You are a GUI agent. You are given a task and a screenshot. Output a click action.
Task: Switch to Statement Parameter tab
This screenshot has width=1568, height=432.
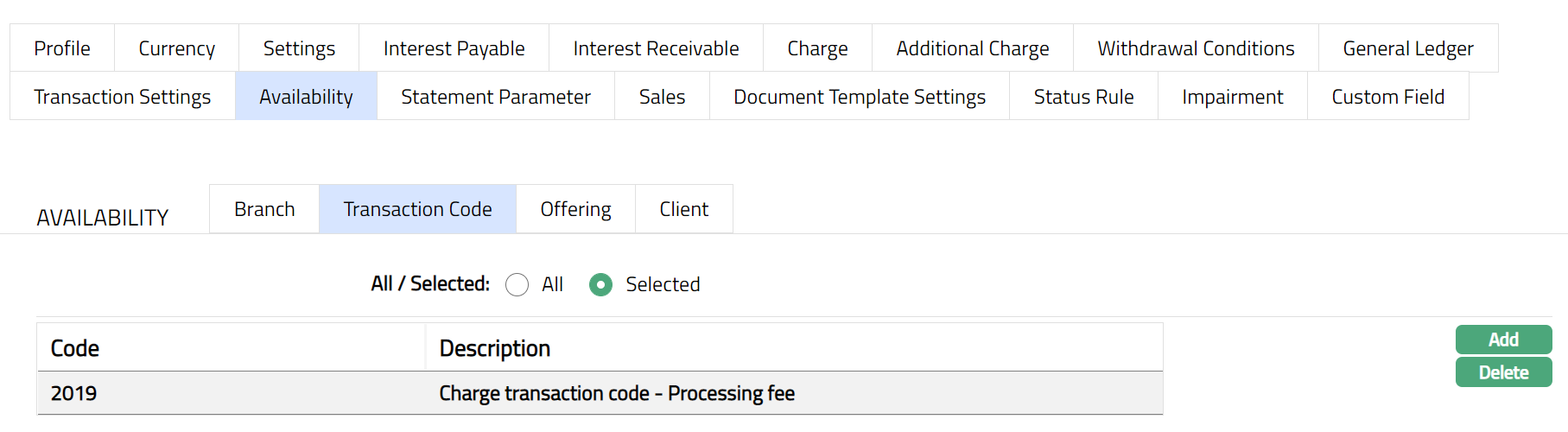point(496,97)
